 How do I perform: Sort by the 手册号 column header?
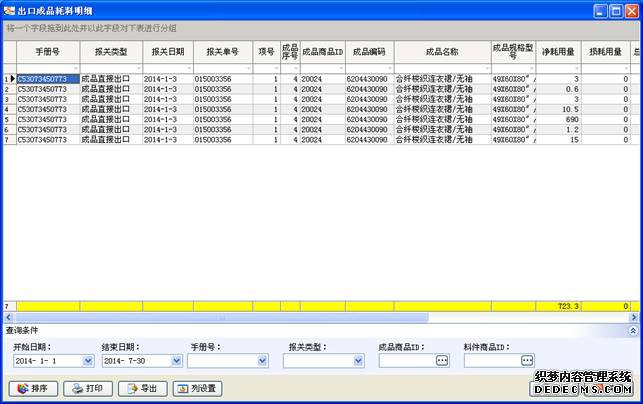(47, 51)
